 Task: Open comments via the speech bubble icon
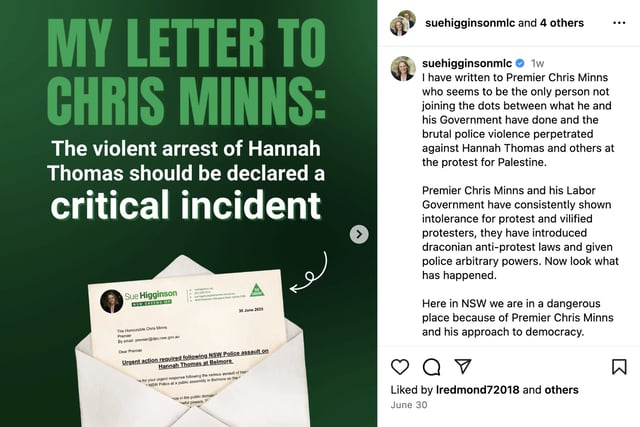pyautogui.click(x=431, y=367)
